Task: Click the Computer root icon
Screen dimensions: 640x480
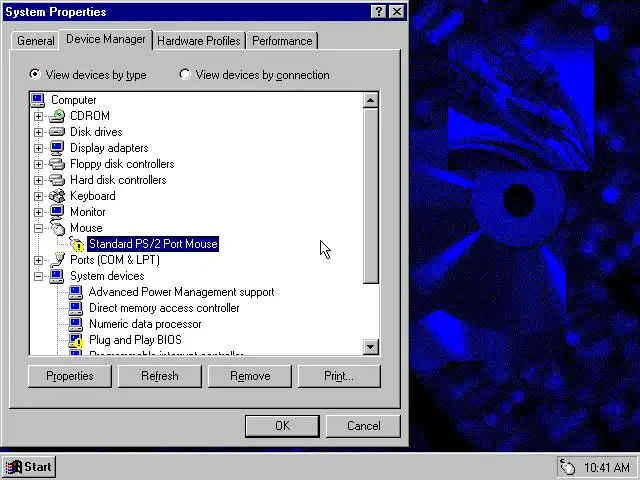Action: (38, 100)
